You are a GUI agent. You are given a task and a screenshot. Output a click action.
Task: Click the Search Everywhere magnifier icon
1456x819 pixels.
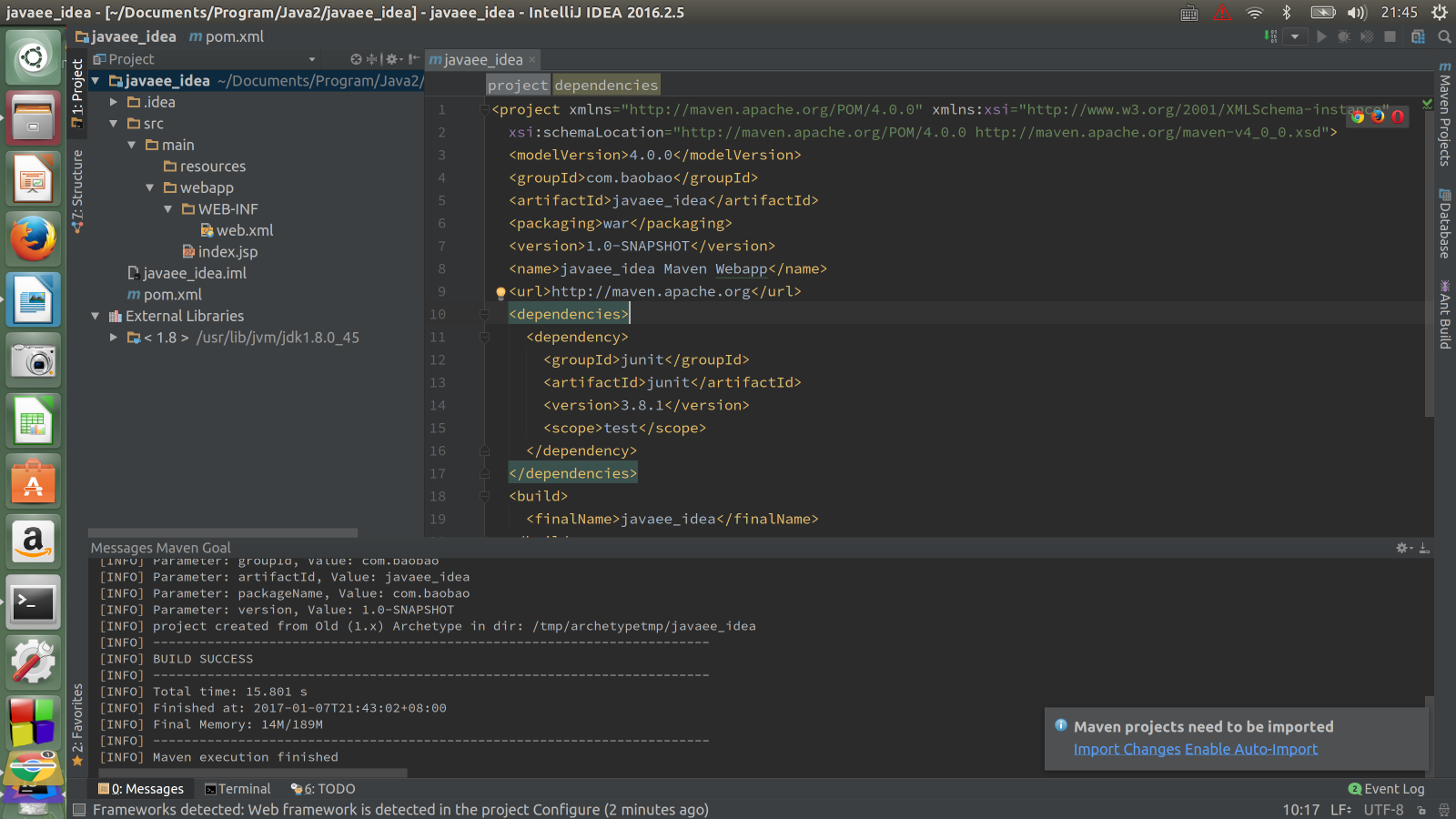1444,36
